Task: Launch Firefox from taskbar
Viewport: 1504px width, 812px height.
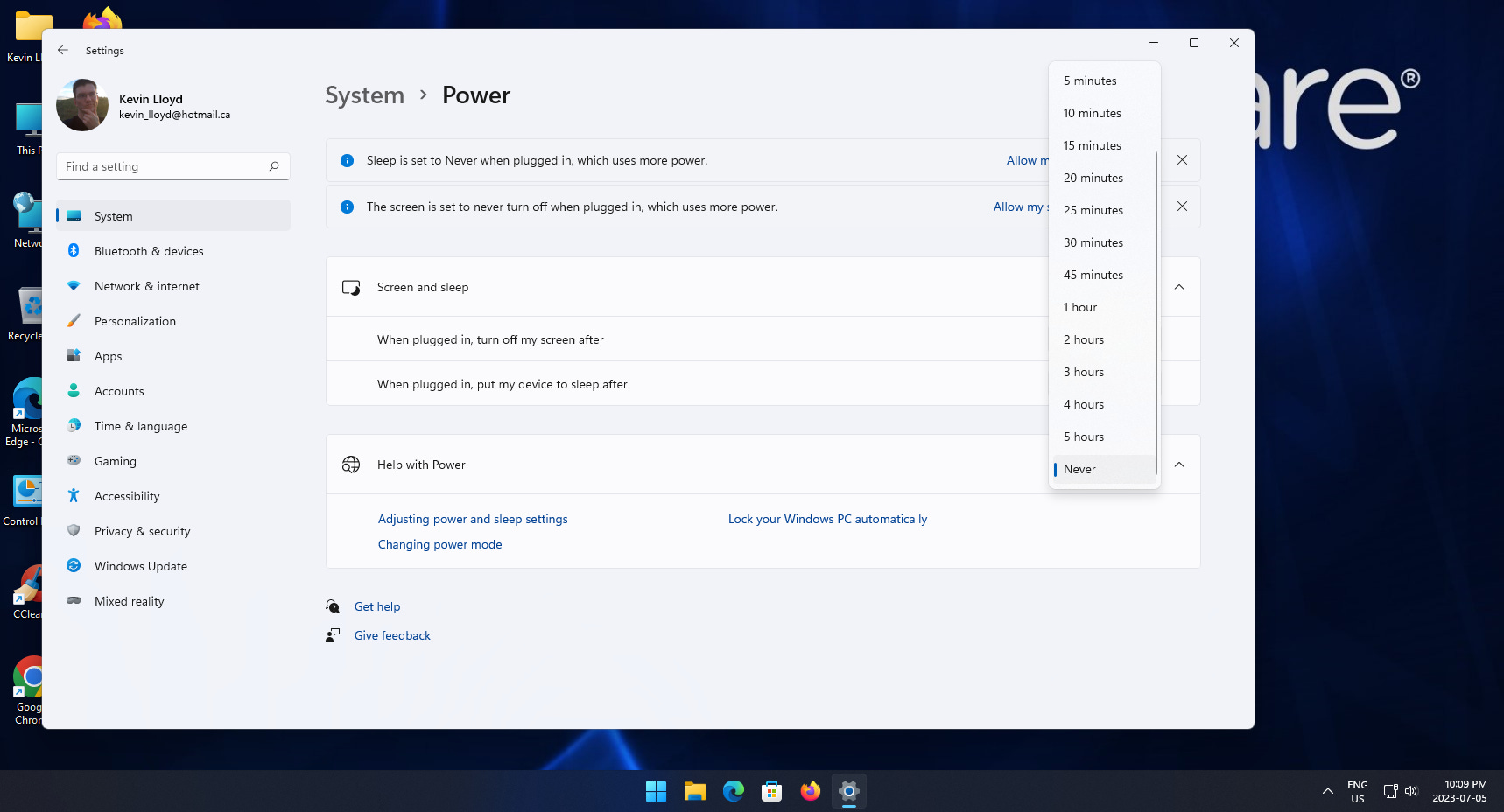Action: coord(810,791)
